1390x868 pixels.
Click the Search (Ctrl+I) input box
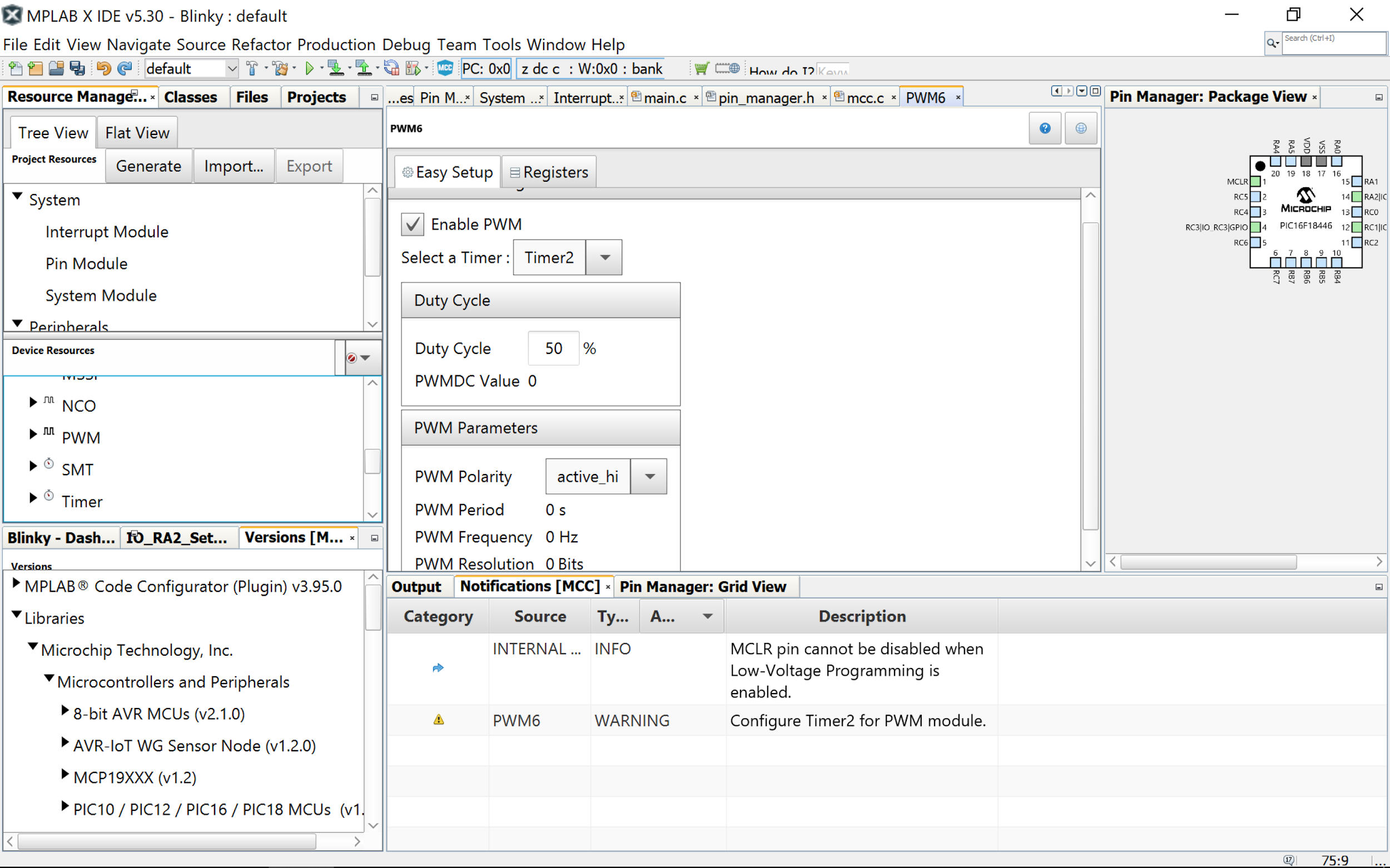(x=1334, y=43)
